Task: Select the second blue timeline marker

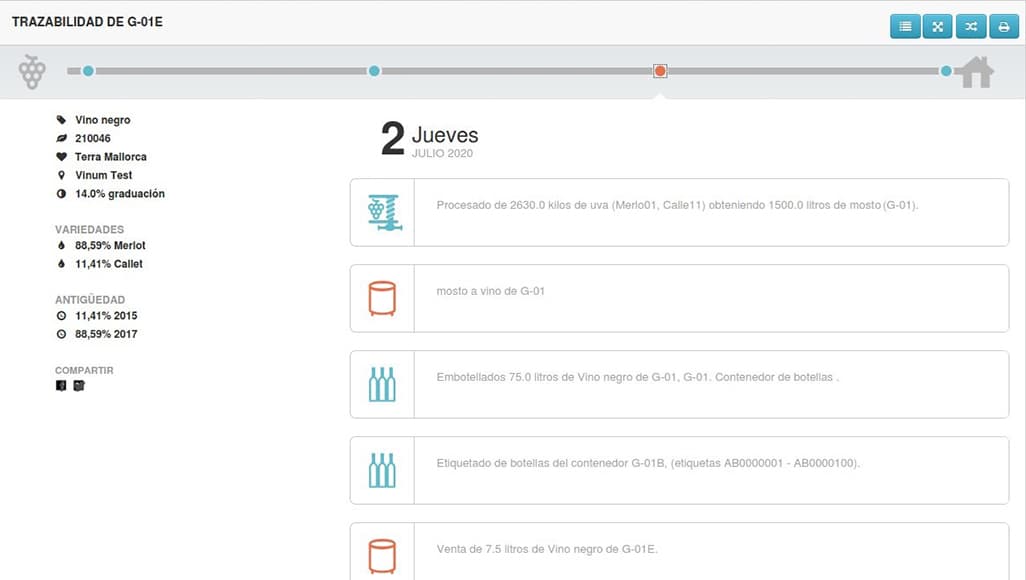Action: 374,71
